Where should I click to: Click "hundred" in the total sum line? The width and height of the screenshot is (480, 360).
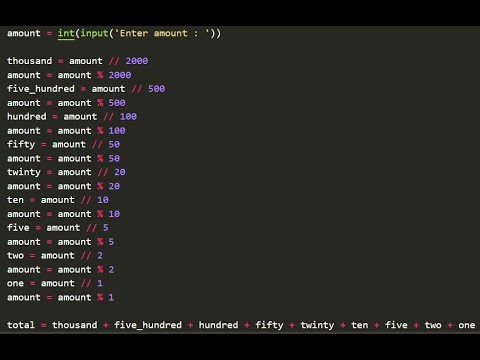point(219,325)
